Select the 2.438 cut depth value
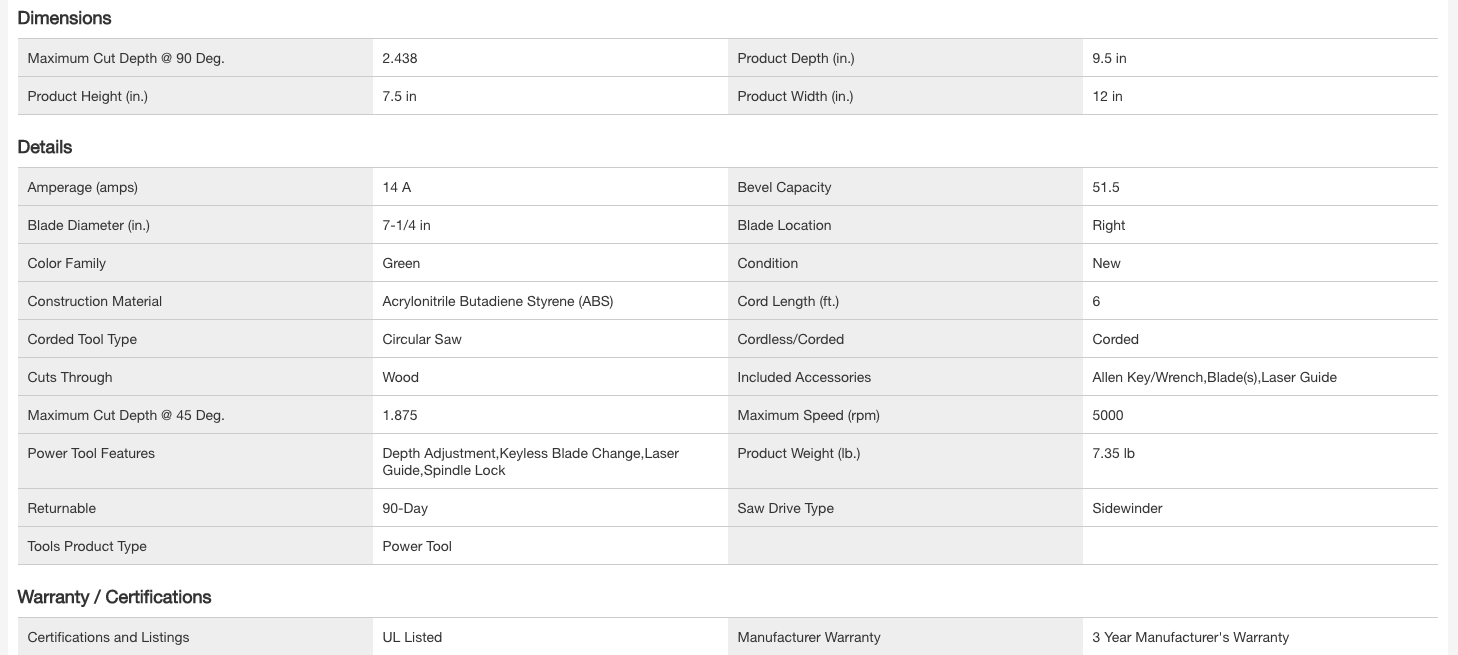This screenshot has width=1458, height=655. point(400,58)
